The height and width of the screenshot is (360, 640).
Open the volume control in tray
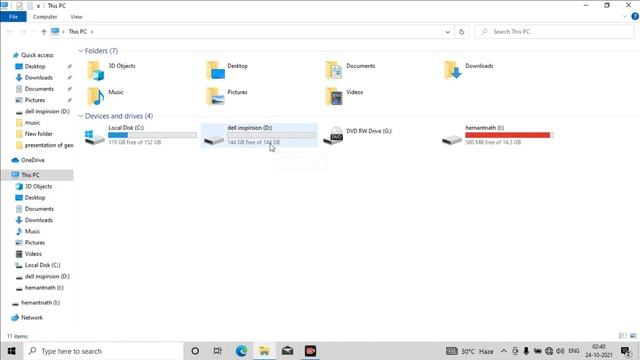click(560, 351)
